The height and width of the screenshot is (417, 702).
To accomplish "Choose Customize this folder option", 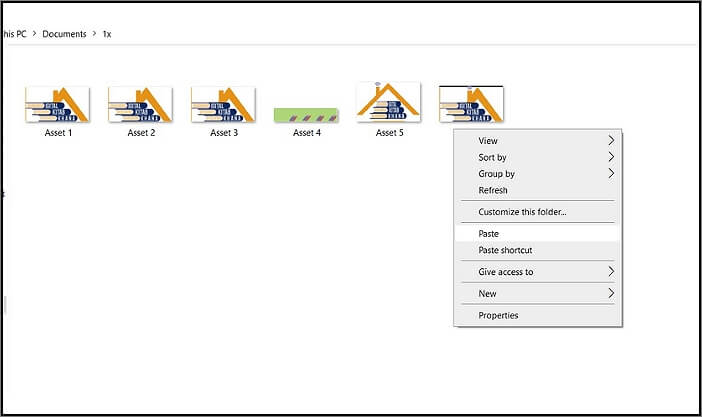I will pos(522,212).
